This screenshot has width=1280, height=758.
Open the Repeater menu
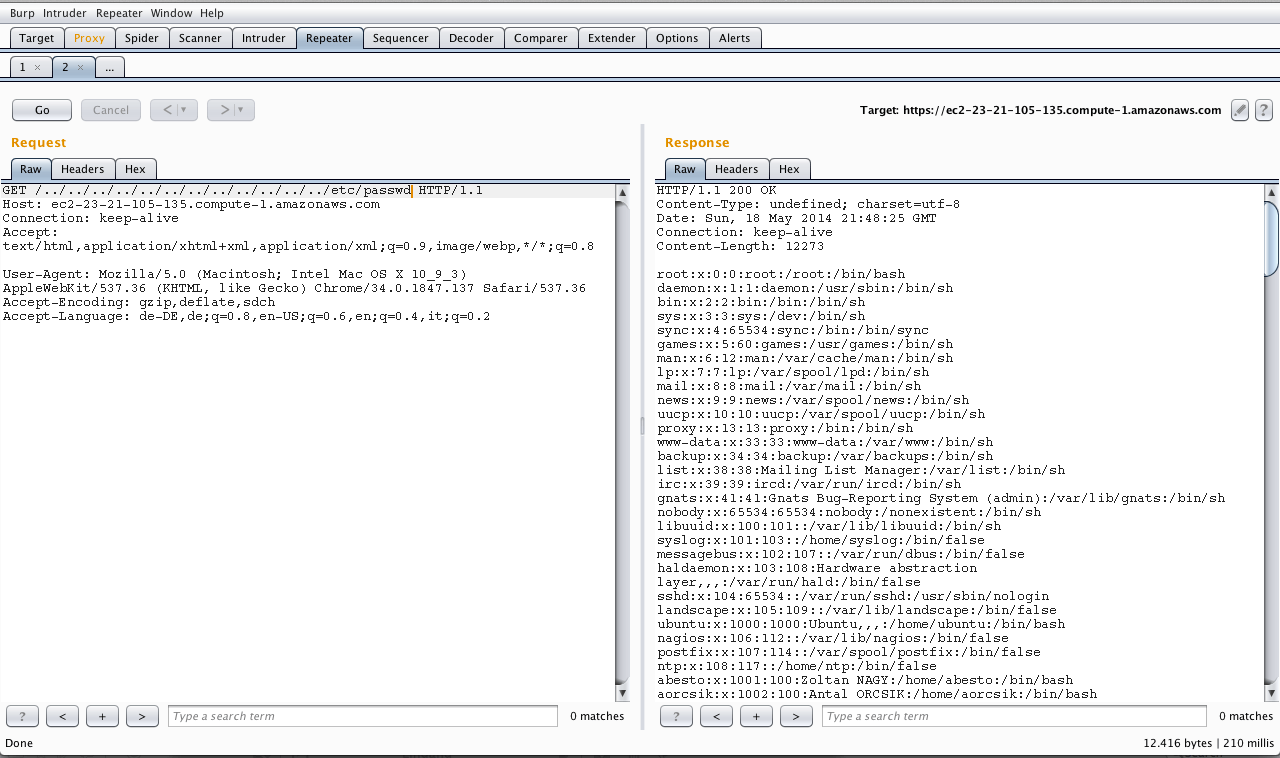(119, 13)
